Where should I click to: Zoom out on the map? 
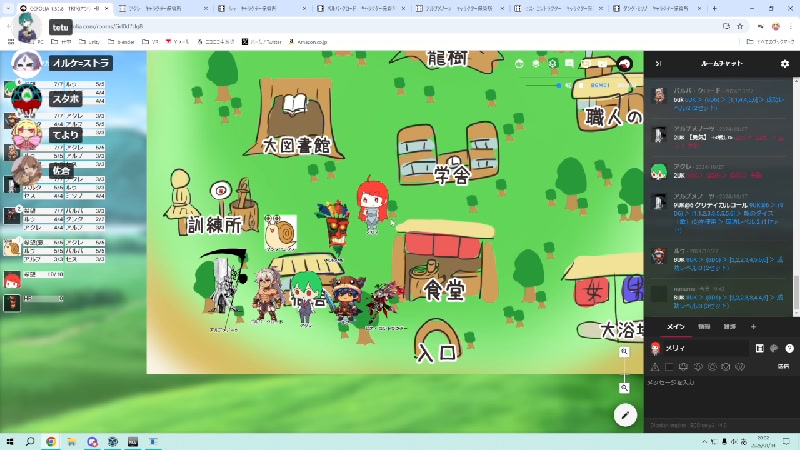tap(623, 387)
